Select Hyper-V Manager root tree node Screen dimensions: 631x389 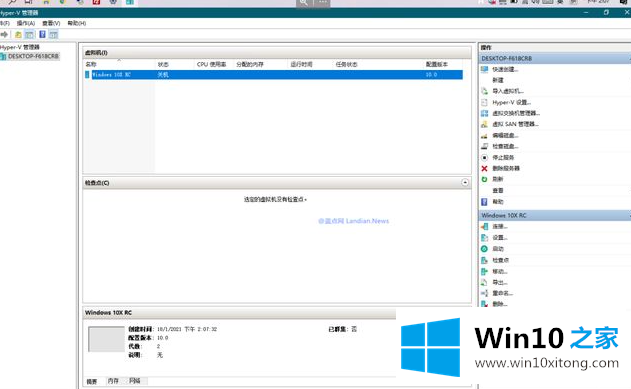coord(20,47)
